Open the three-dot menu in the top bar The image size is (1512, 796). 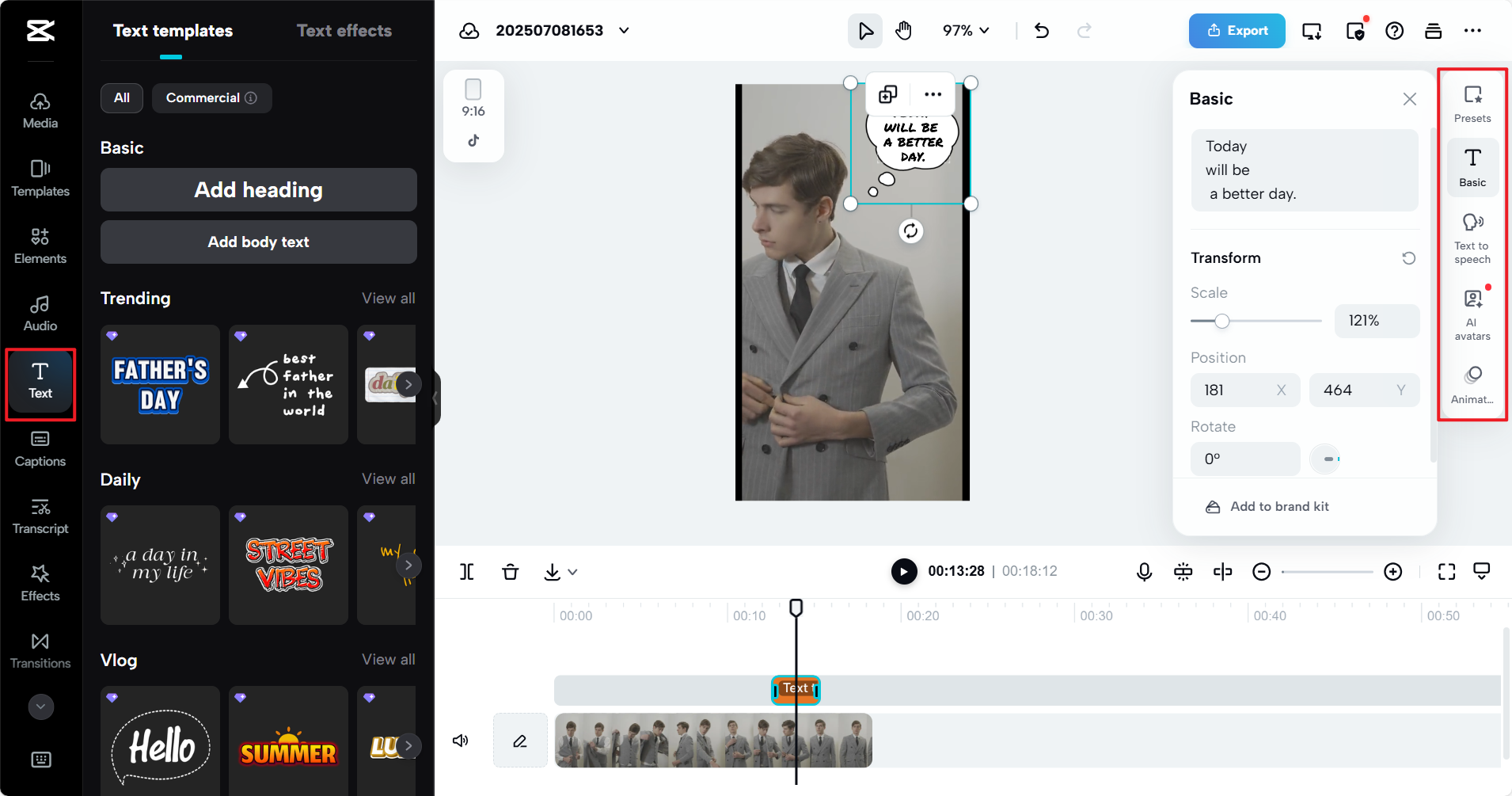pos(1472,31)
